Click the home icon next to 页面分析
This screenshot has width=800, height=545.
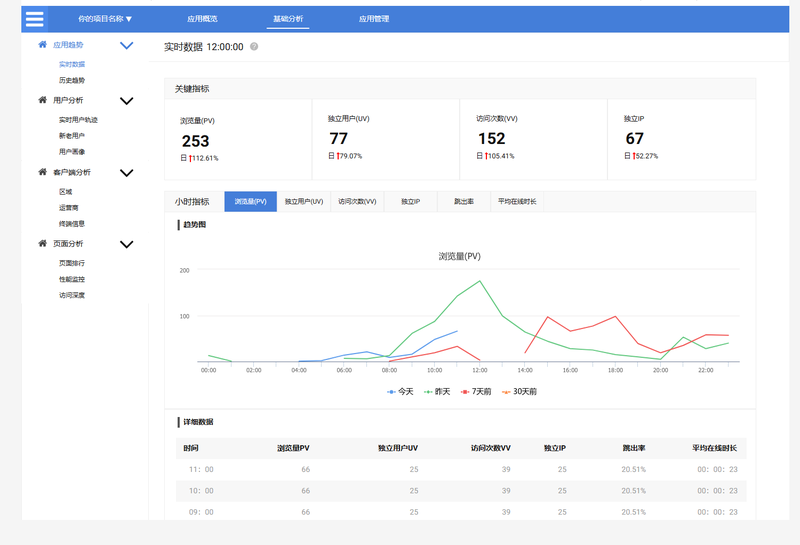click(42, 243)
